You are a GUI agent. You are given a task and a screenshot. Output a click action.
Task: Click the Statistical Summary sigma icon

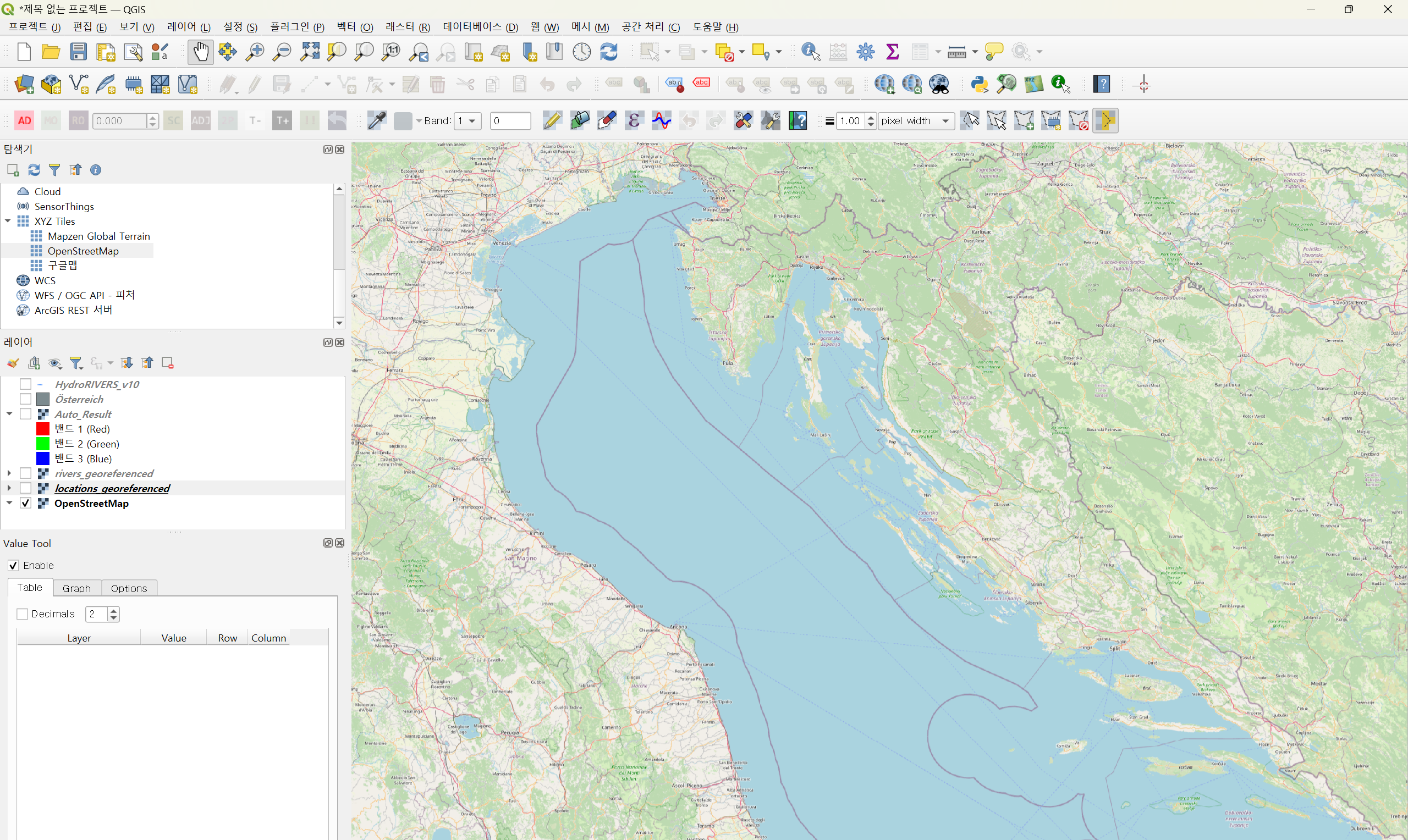[x=893, y=52]
